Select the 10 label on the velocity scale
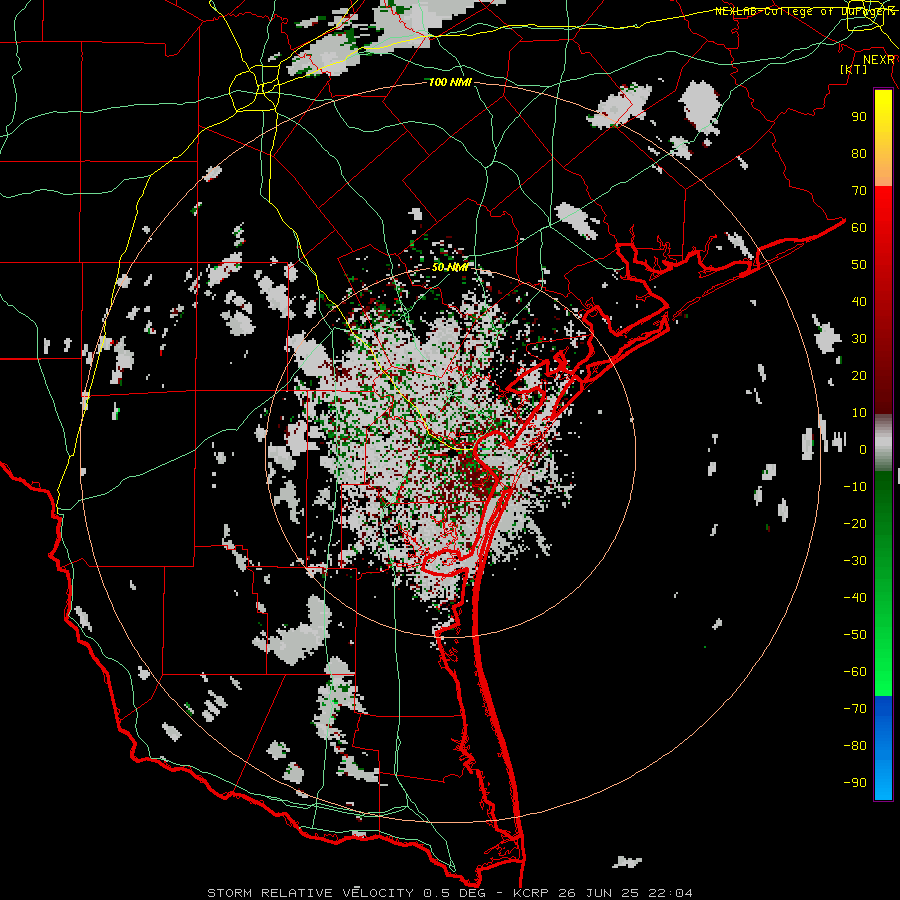The width and height of the screenshot is (900, 900). 859,413
